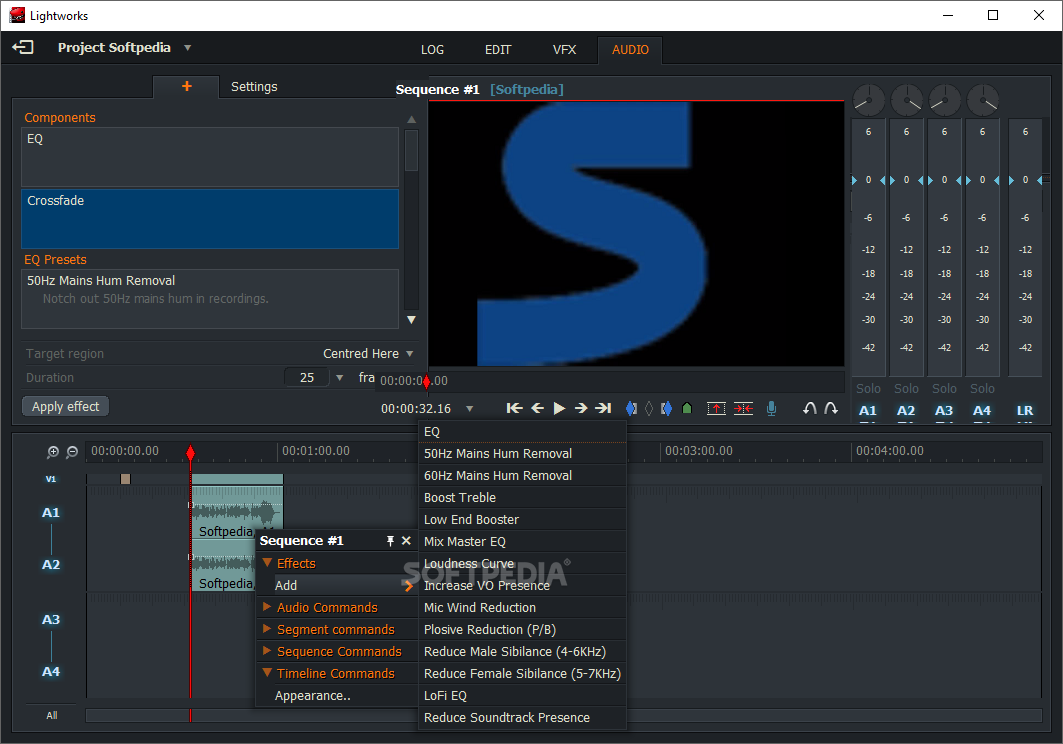The height and width of the screenshot is (744, 1063).
Task: Select the 50Hz Mains Hum Removal preset
Action: tap(209, 298)
